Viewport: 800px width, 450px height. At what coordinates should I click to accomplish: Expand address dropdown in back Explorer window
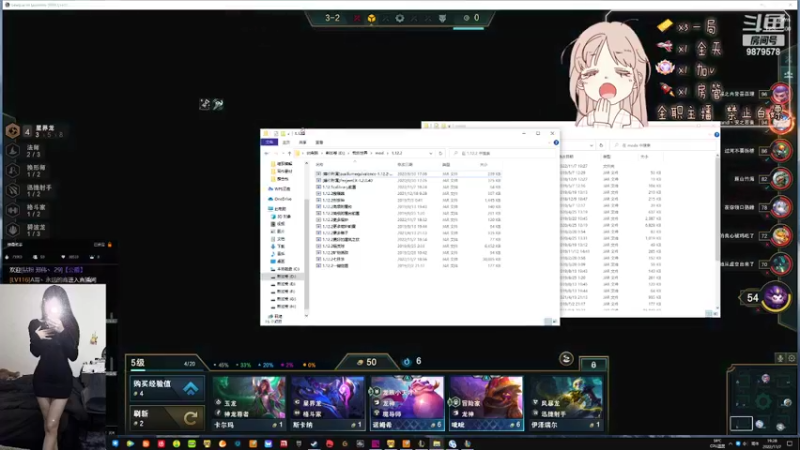(591, 145)
